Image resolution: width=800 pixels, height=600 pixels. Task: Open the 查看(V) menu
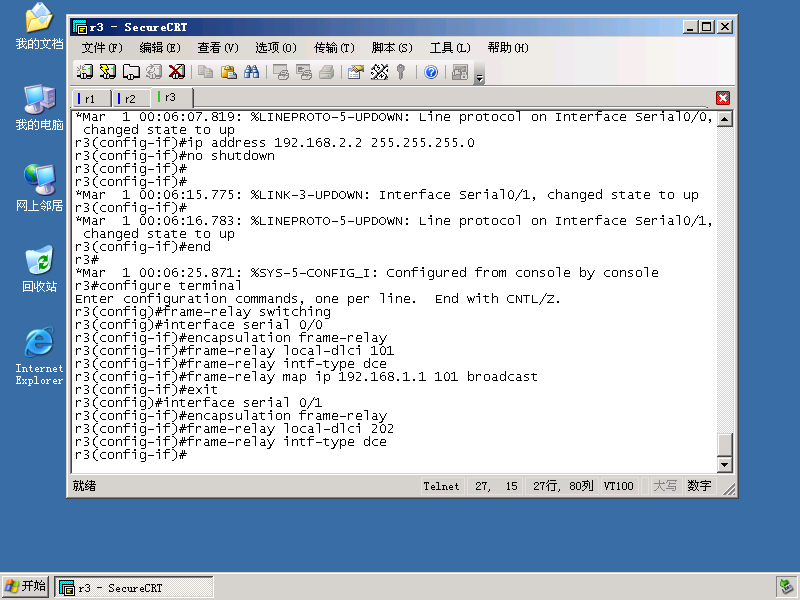pyautogui.click(x=218, y=48)
